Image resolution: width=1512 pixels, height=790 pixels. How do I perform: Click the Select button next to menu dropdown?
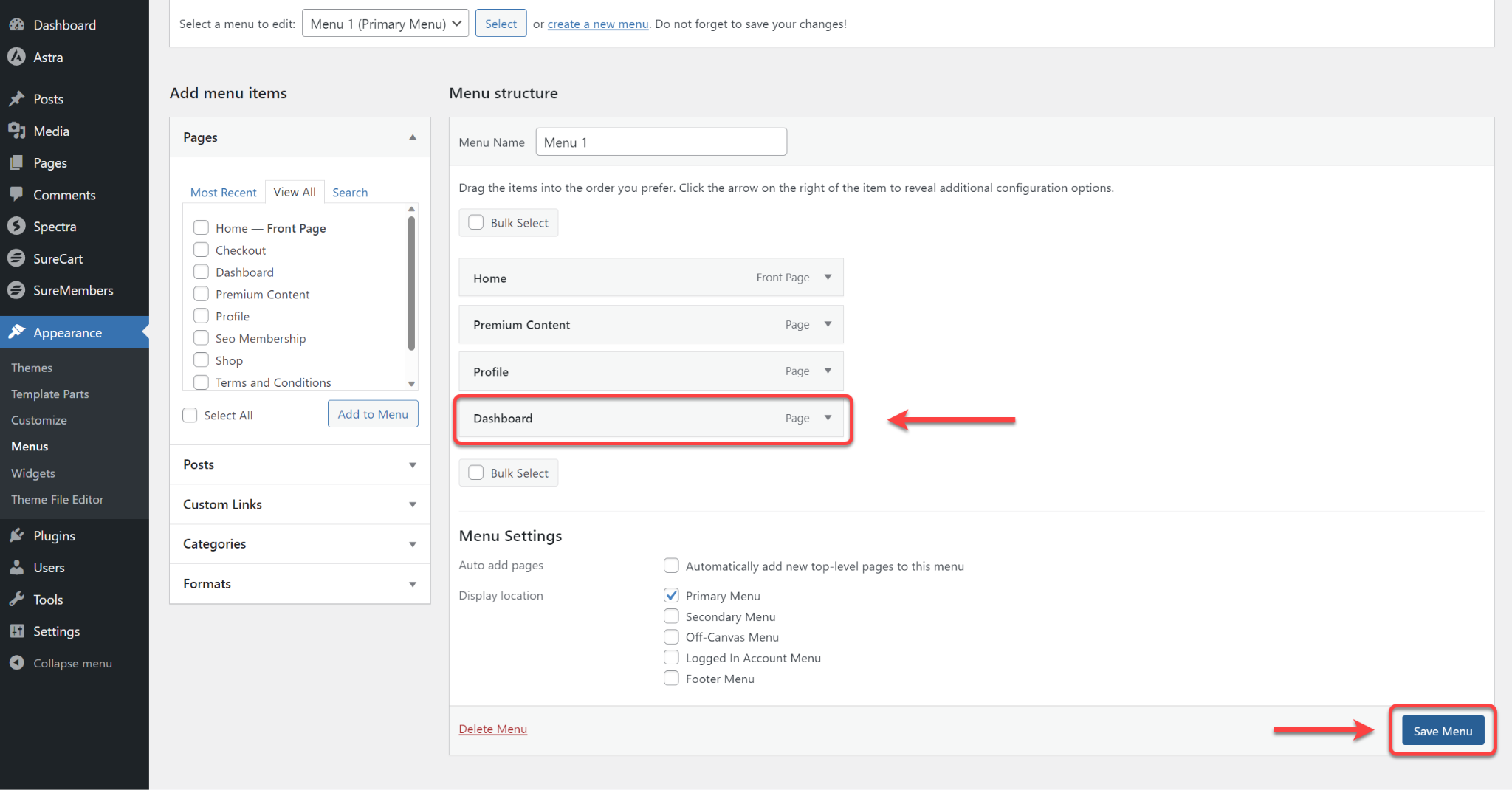(x=501, y=24)
